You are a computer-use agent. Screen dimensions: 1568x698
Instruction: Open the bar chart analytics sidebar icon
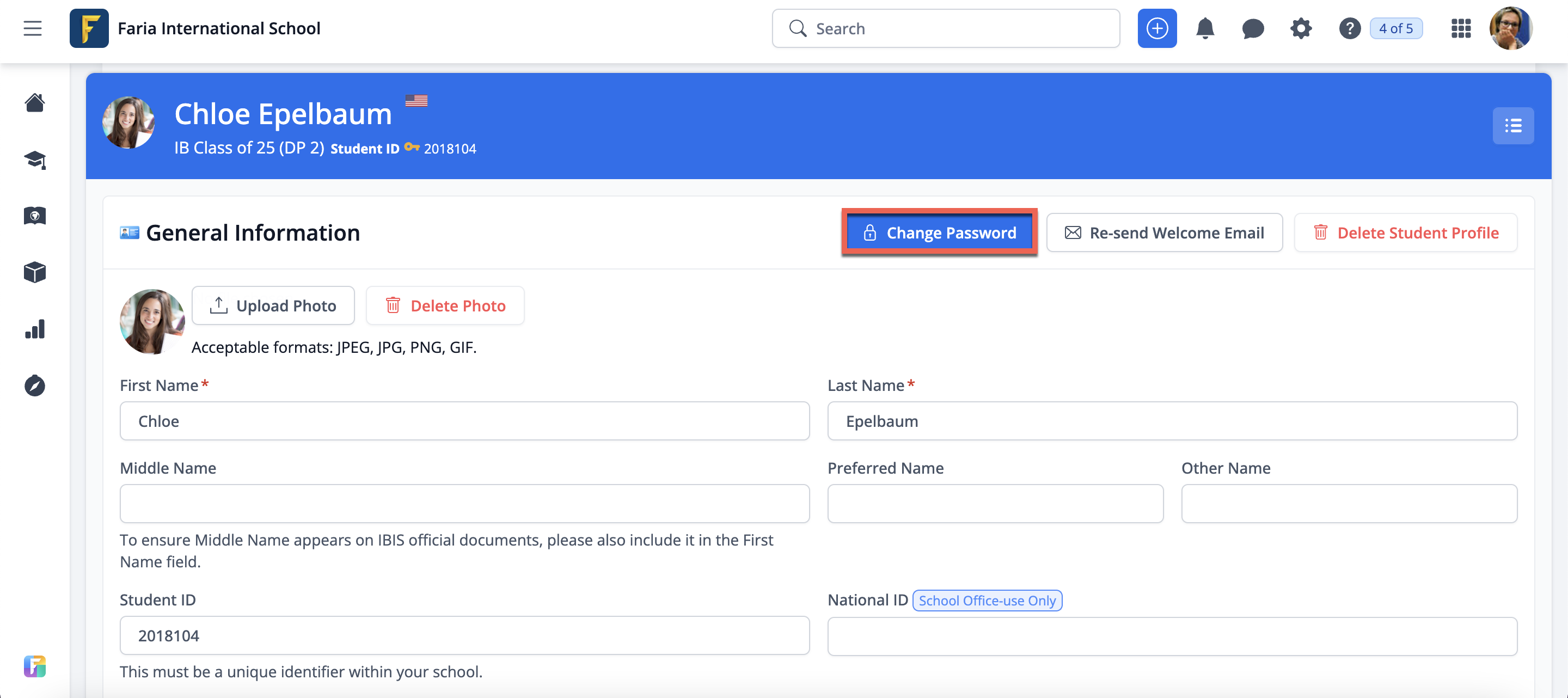coord(35,329)
